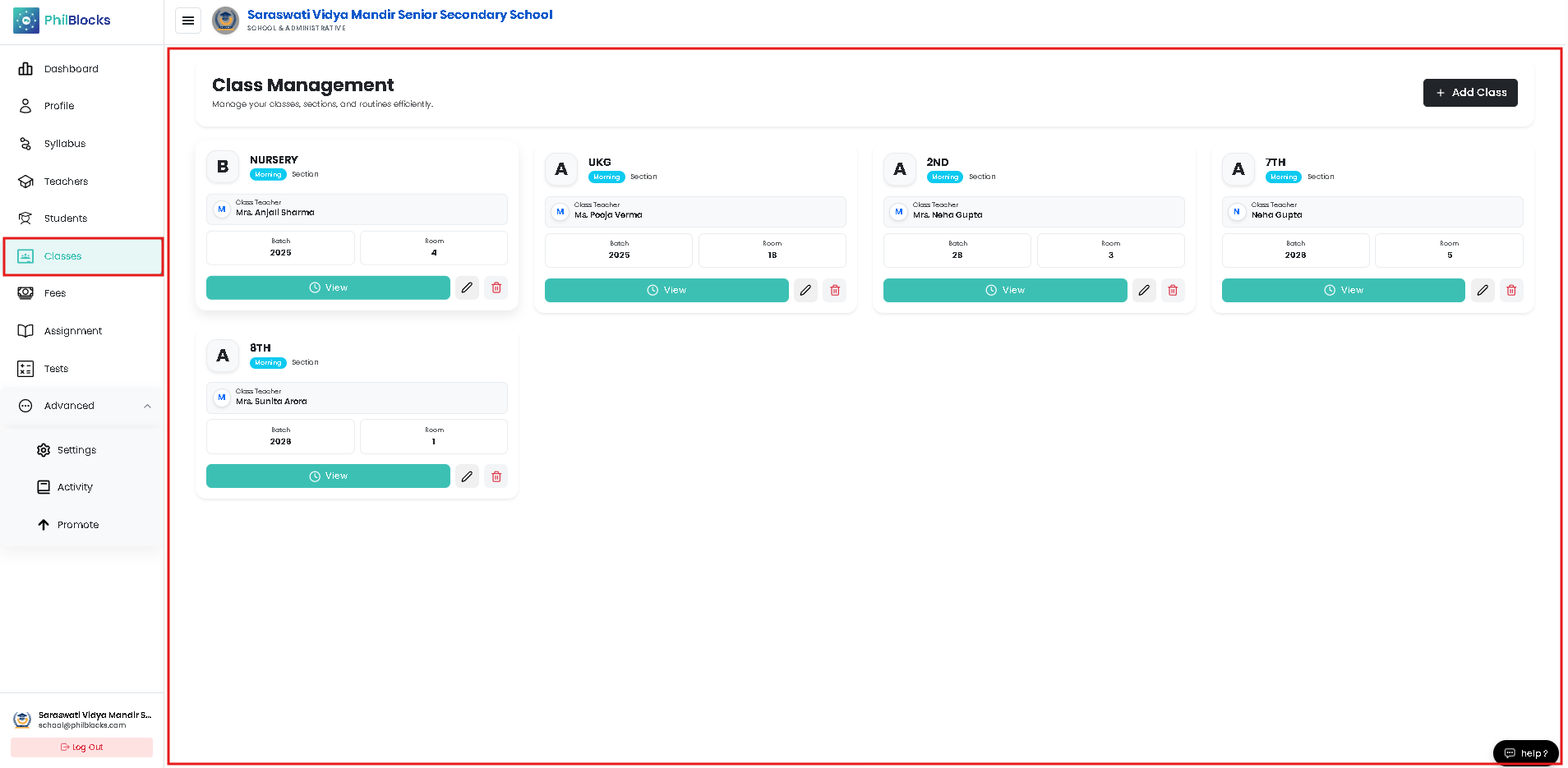Delete the 7TH class
This screenshot has height=768, width=1568.
1511,290
